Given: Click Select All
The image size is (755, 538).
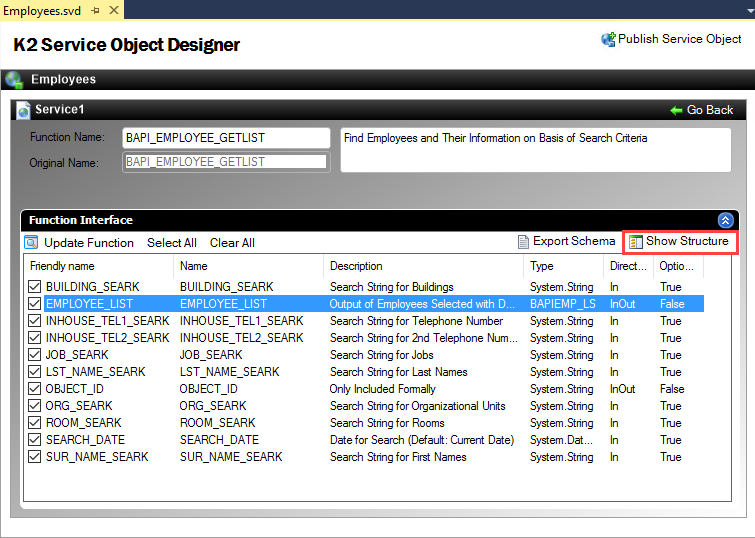Looking at the screenshot, I should (172, 243).
